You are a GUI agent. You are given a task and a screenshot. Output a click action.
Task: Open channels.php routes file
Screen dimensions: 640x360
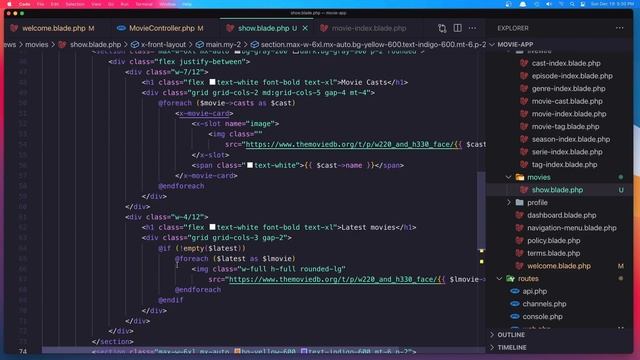click(x=544, y=304)
